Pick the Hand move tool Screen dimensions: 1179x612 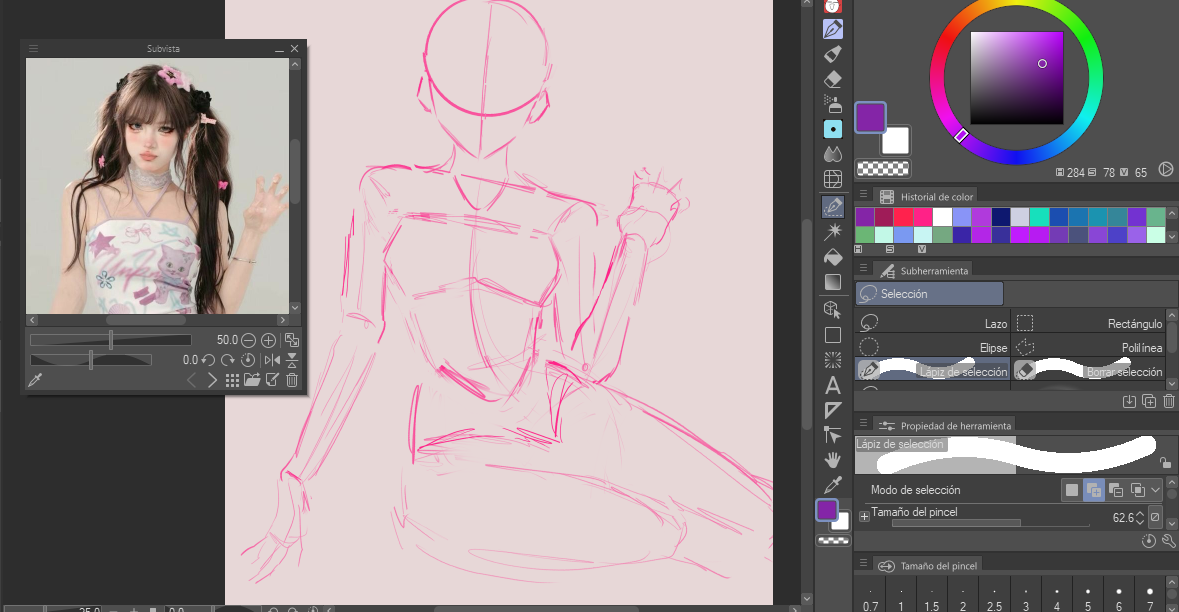pos(832,460)
